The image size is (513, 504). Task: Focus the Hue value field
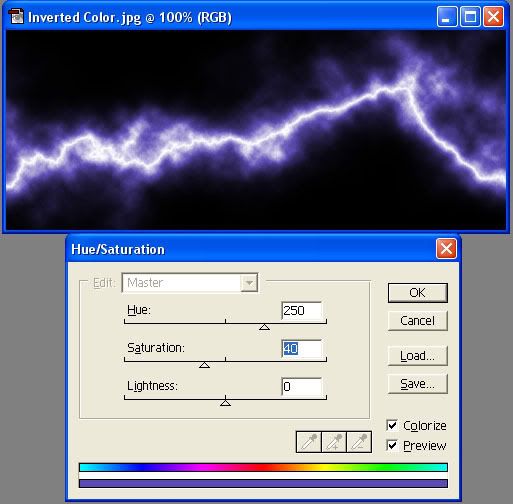[x=302, y=311]
